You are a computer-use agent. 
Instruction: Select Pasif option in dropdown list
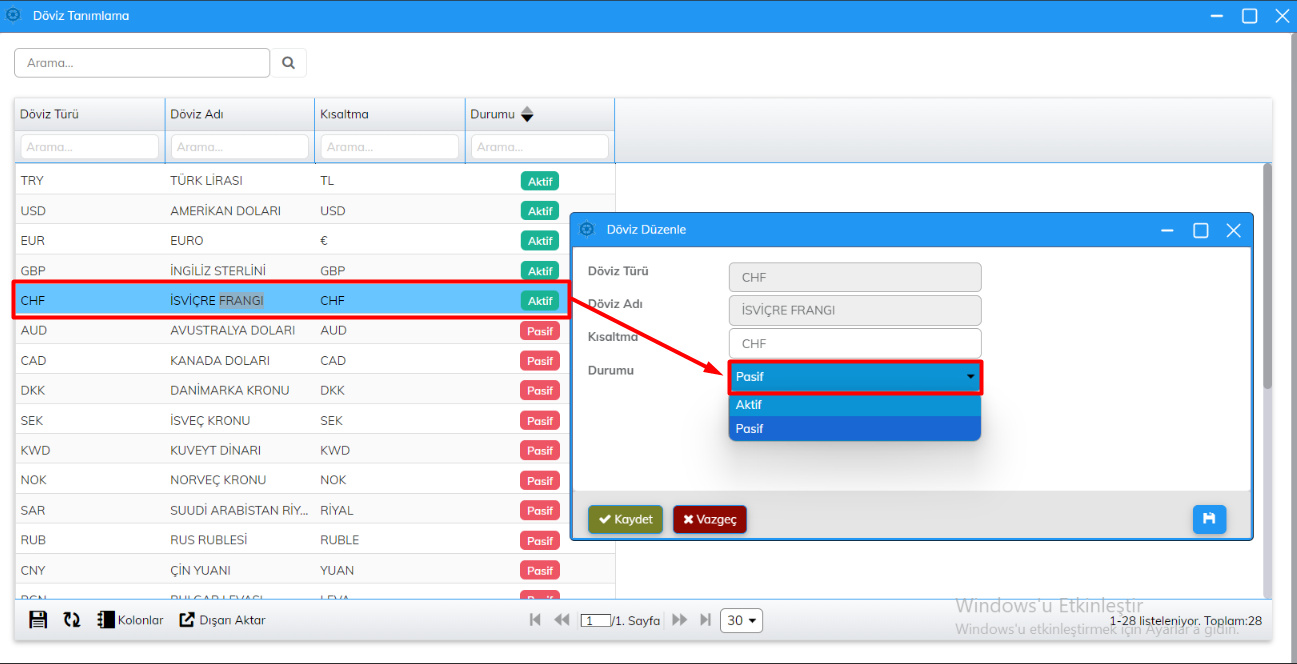coord(855,429)
